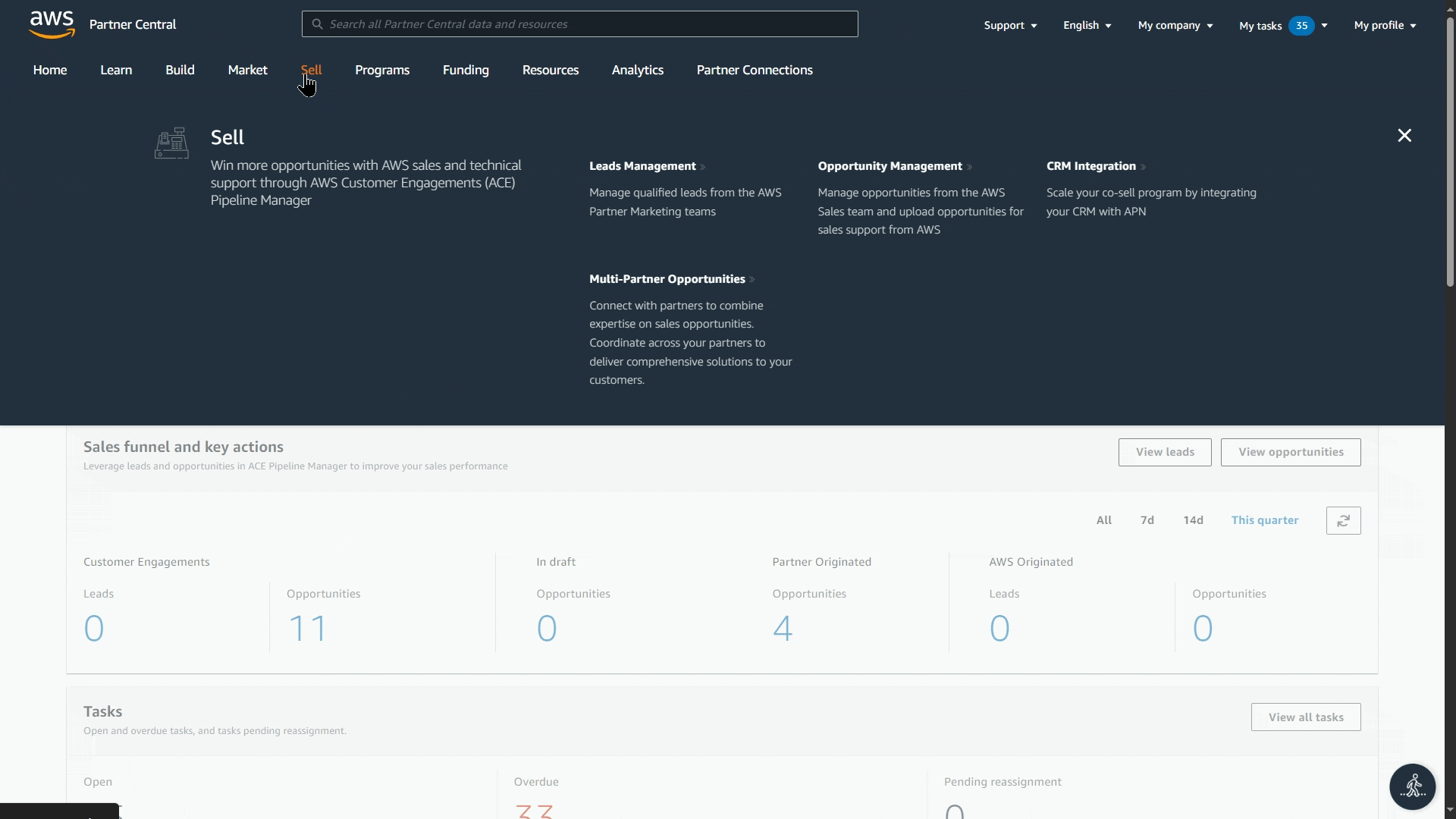Select the 7d time filter
This screenshot has height=819, width=1456.
point(1147,520)
